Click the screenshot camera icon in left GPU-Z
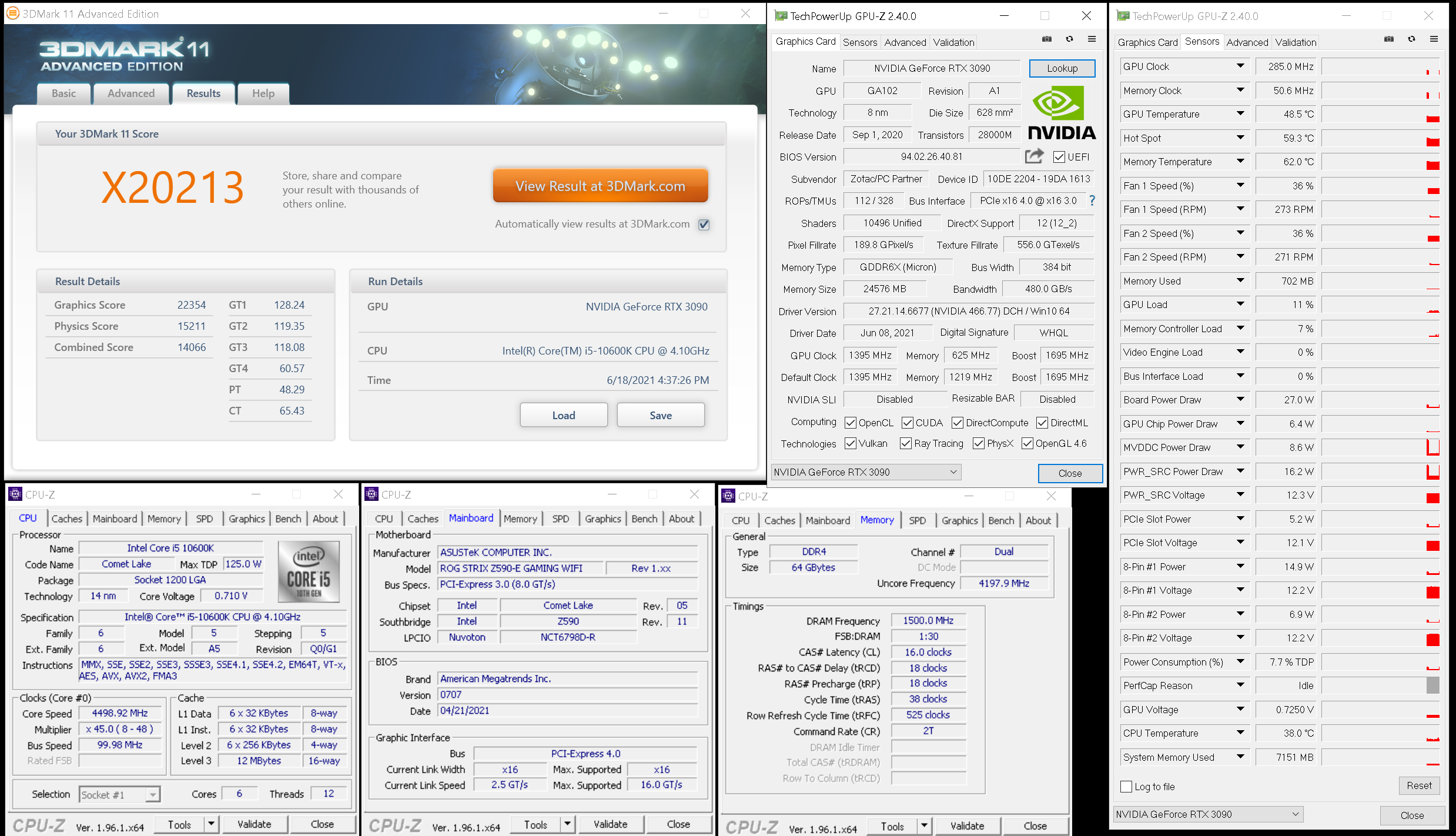Image resolution: width=1456 pixels, height=836 pixels. [1047, 39]
